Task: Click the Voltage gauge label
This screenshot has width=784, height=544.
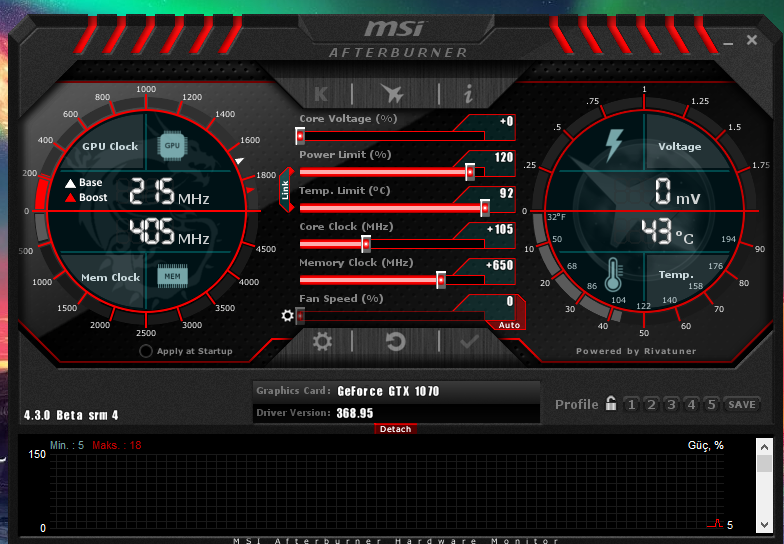Action: [680, 146]
